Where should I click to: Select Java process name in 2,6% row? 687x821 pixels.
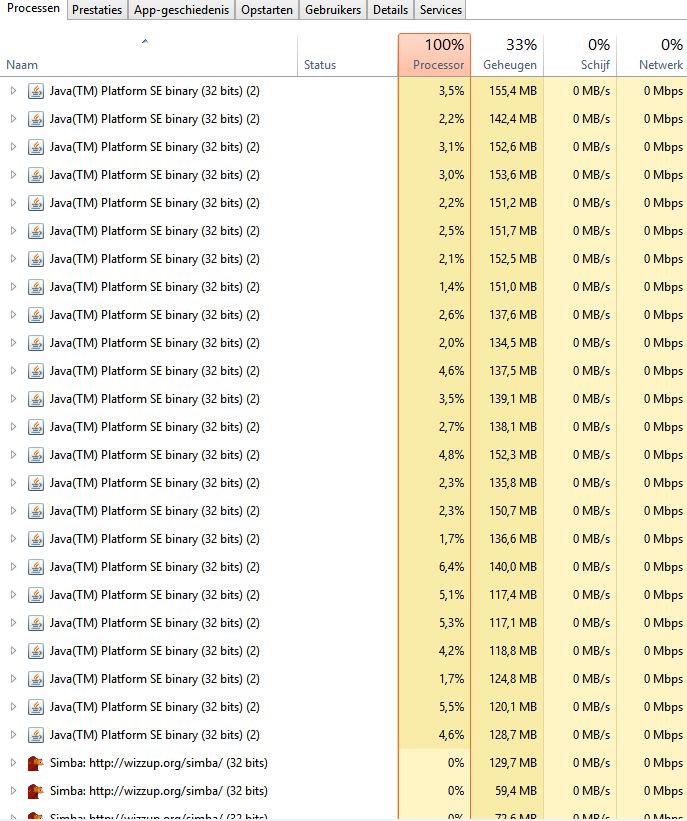point(154,315)
